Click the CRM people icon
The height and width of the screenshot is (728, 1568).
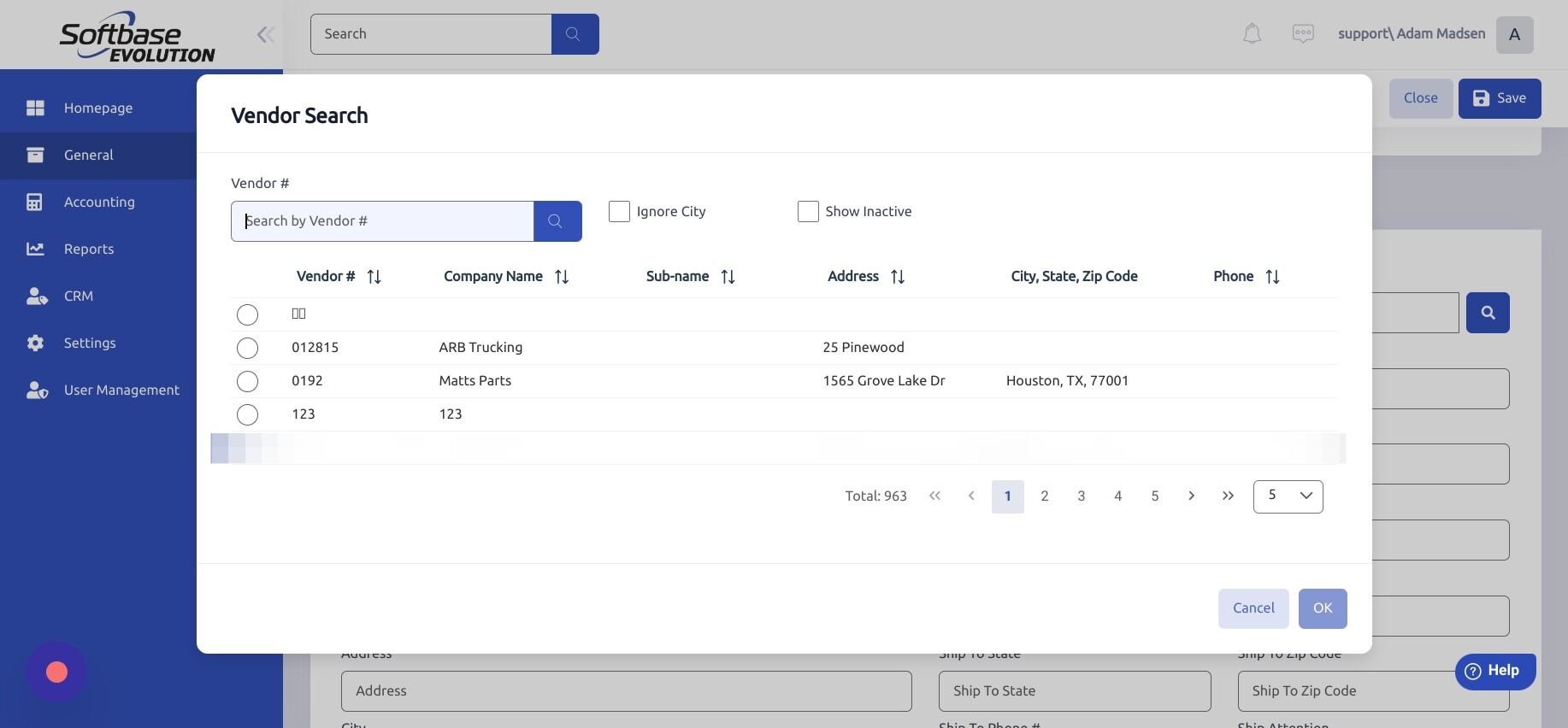pyautogui.click(x=37, y=296)
